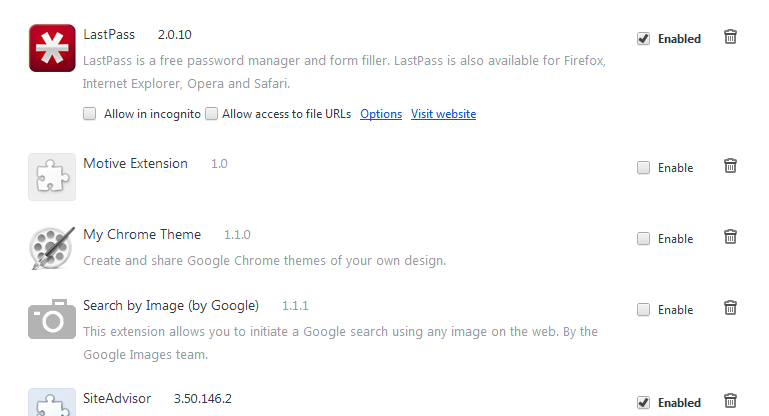Click SiteAdvisor version 3.50.146.2
Screen dimensions: 769x416
click(x=203, y=399)
